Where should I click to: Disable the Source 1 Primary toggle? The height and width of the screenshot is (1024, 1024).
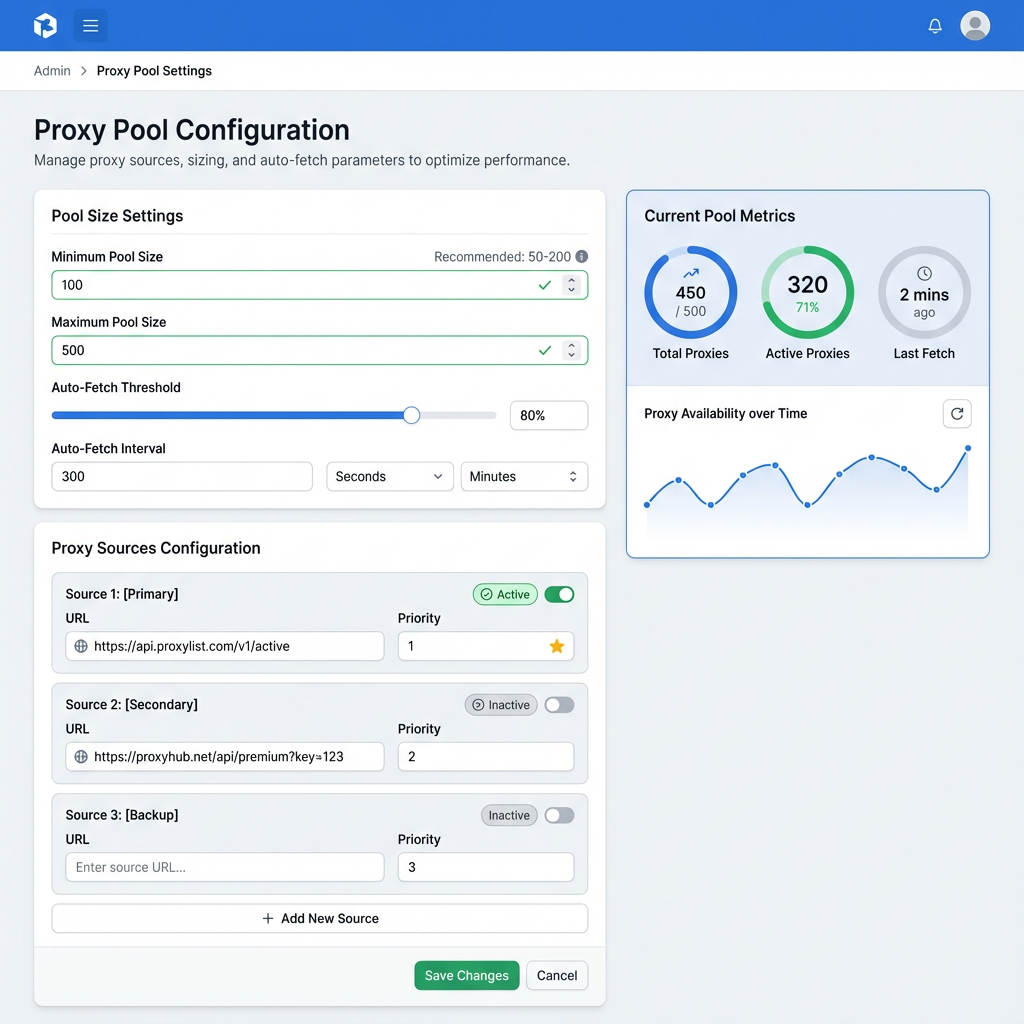tap(559, 594)
